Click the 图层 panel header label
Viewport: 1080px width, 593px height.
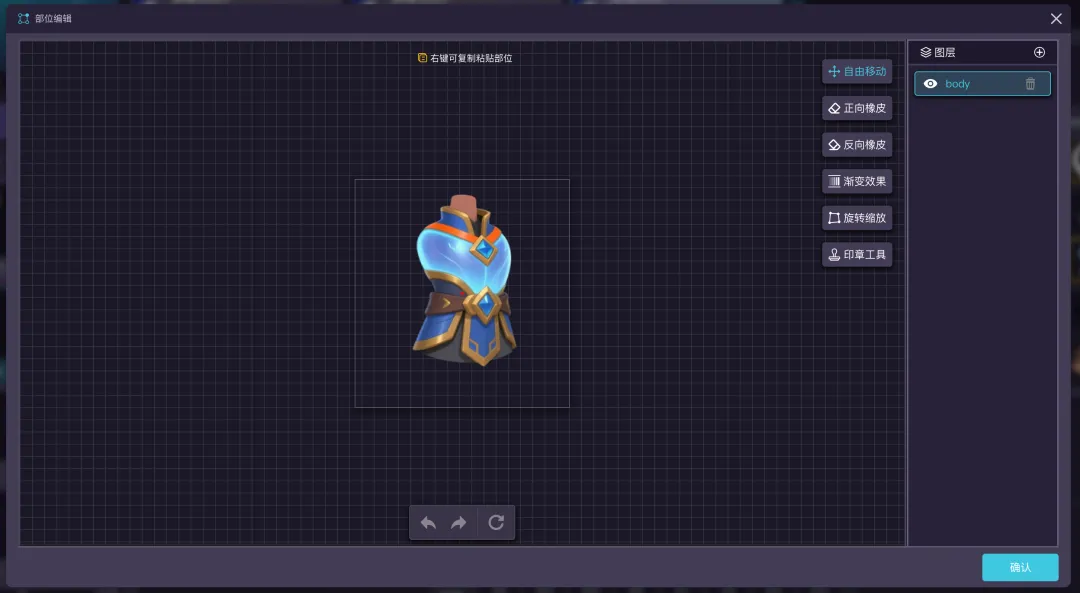(945, 52)
